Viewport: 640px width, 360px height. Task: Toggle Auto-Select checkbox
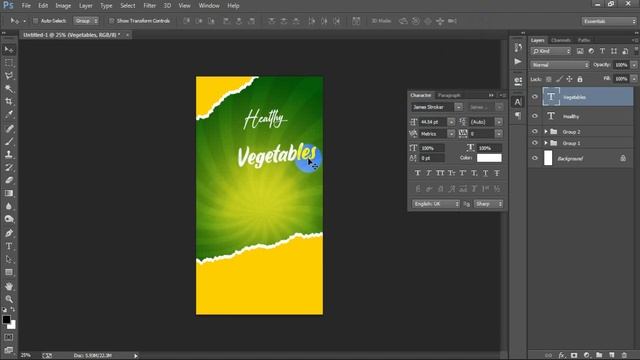pos(36,21)
